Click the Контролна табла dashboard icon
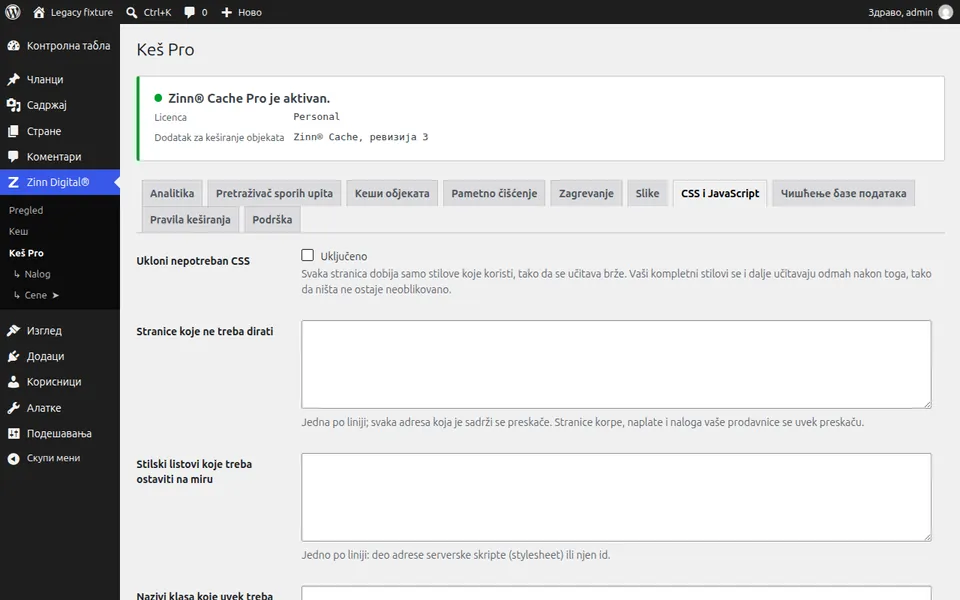 click(x=13, y=46)
